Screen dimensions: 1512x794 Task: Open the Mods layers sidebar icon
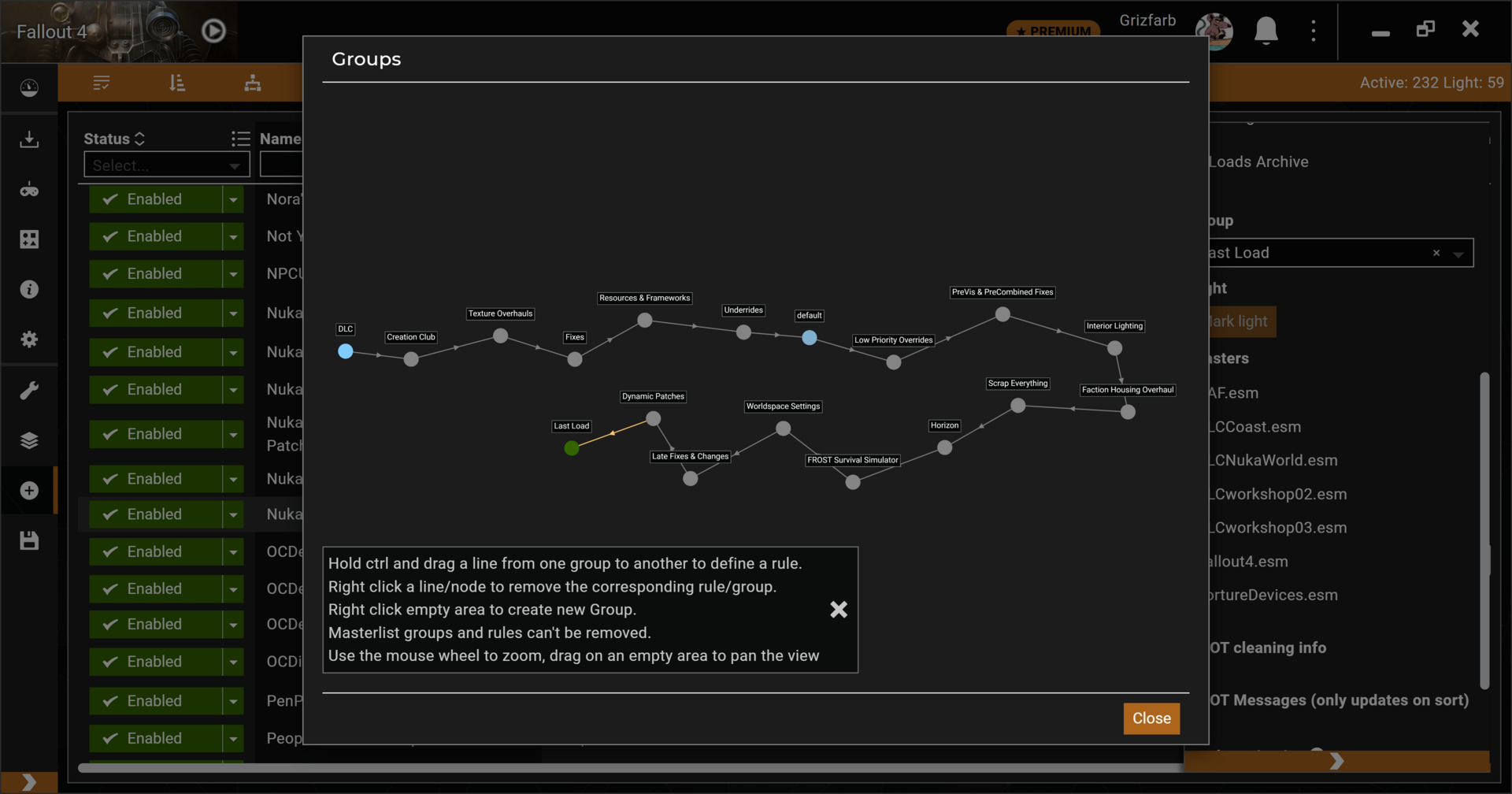point(29,440)
